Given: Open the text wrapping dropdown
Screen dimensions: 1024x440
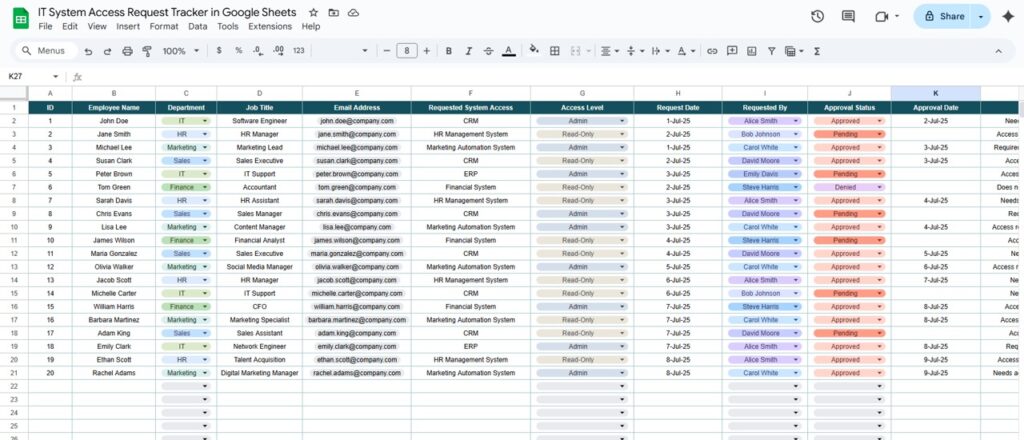Looking at the screenshot, I should tap(660, 51).
